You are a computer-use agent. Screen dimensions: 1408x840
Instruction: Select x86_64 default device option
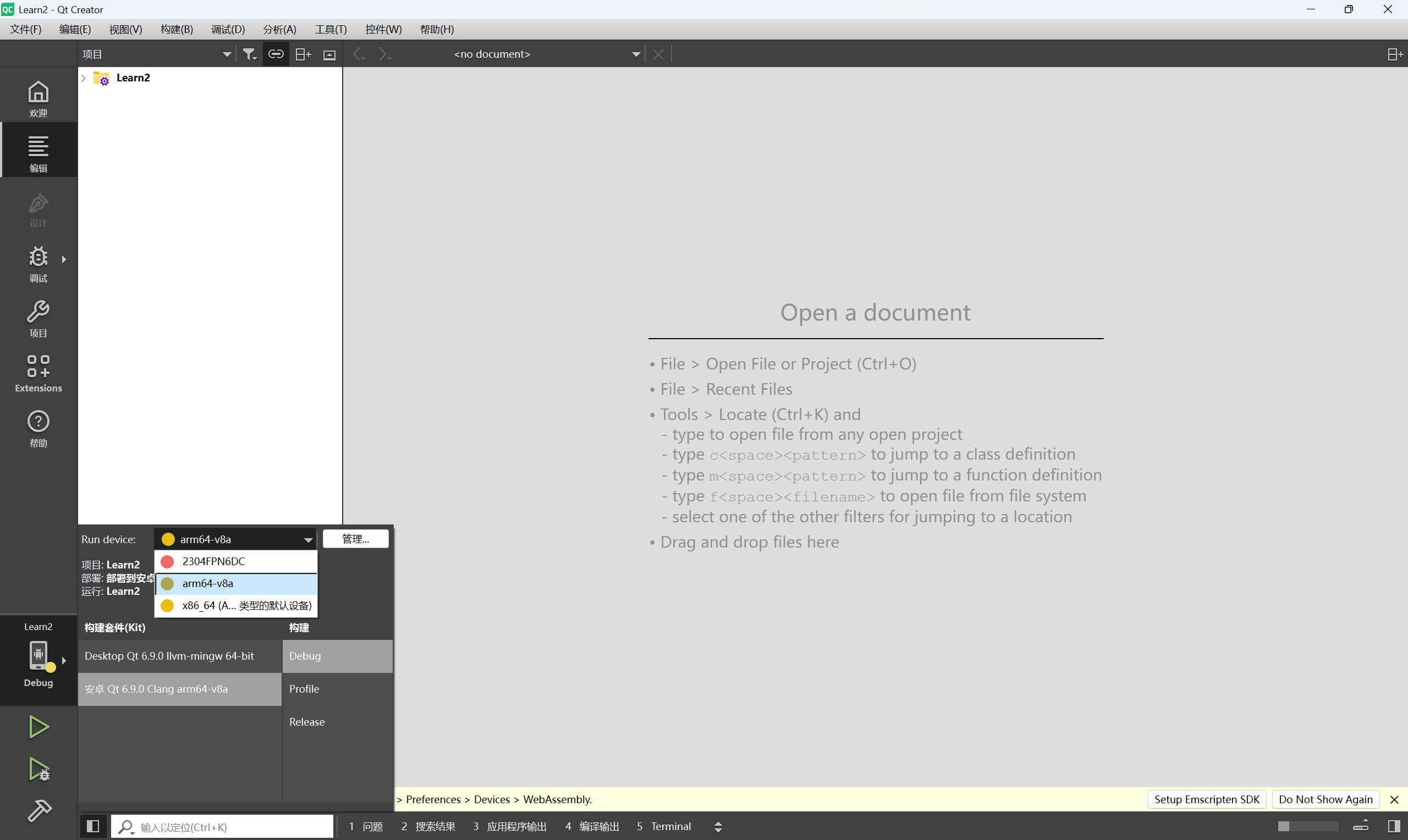click(235, 606)
